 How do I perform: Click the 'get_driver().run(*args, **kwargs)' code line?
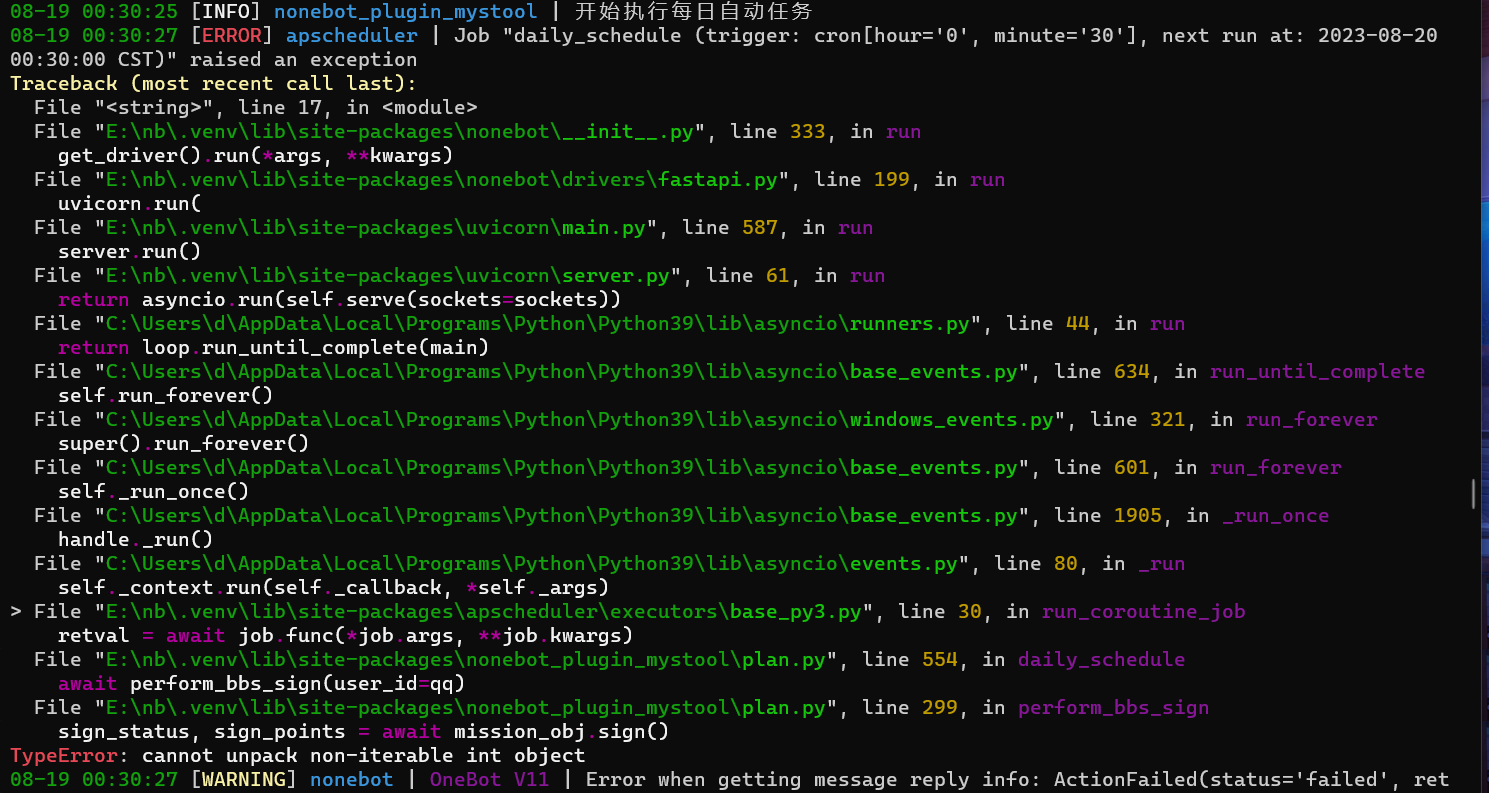pos(256,156)
